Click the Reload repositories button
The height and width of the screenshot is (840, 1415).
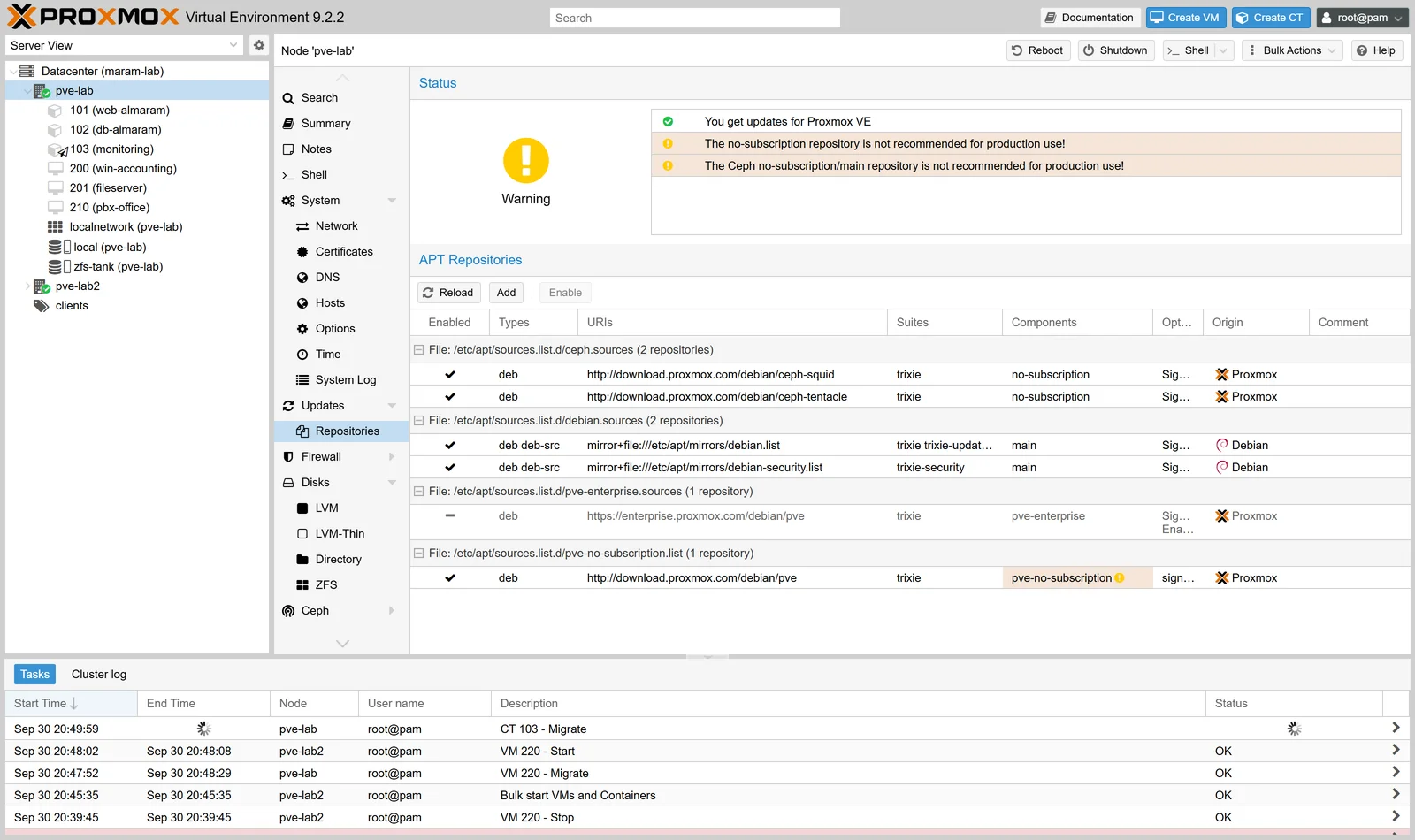coord(448,293)
